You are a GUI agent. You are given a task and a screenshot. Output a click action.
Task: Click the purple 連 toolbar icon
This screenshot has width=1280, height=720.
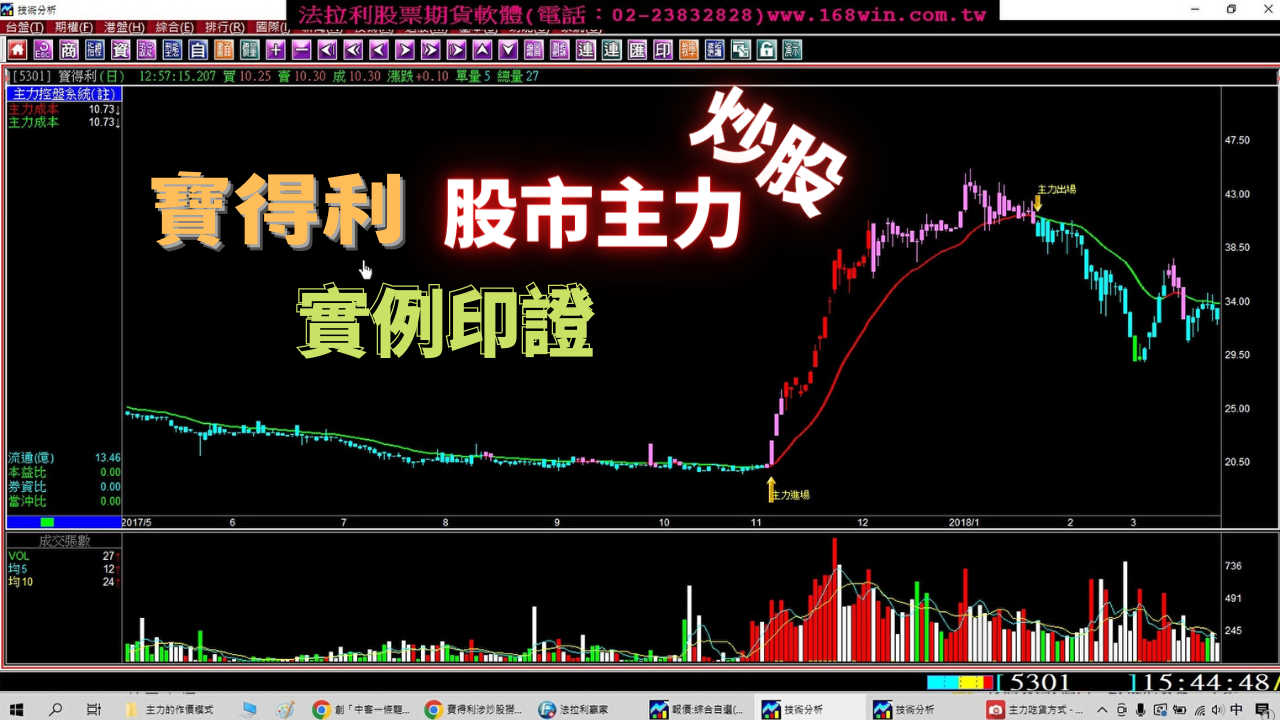coord(586,50)
